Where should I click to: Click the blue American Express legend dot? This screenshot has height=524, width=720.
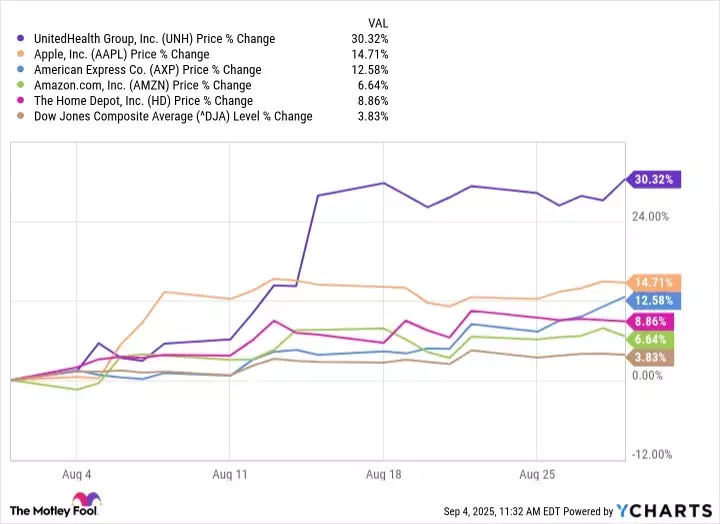pyautogui.click(x=22, y=70)
